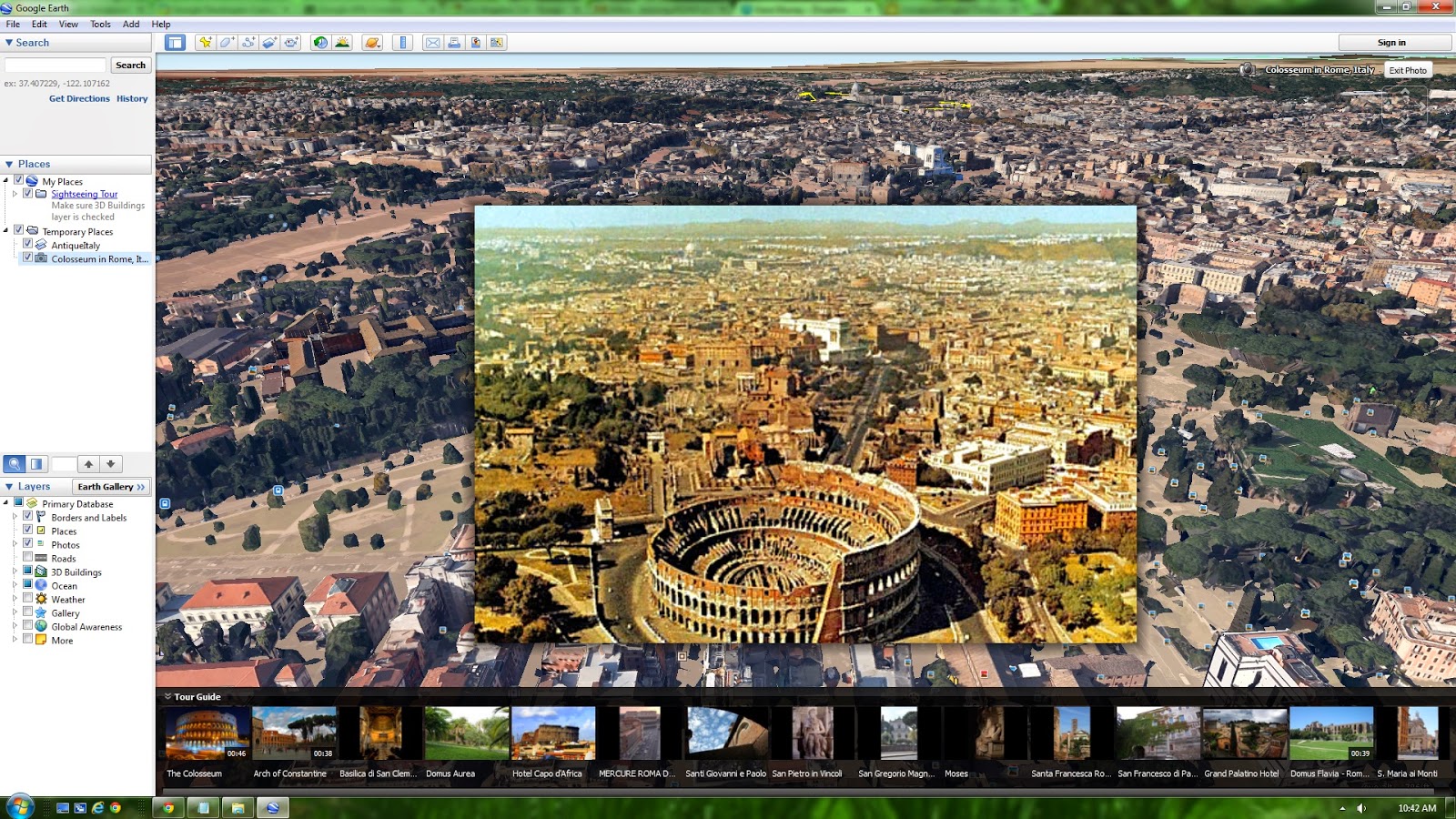Select the Add Polygon tool

[227, 42]
